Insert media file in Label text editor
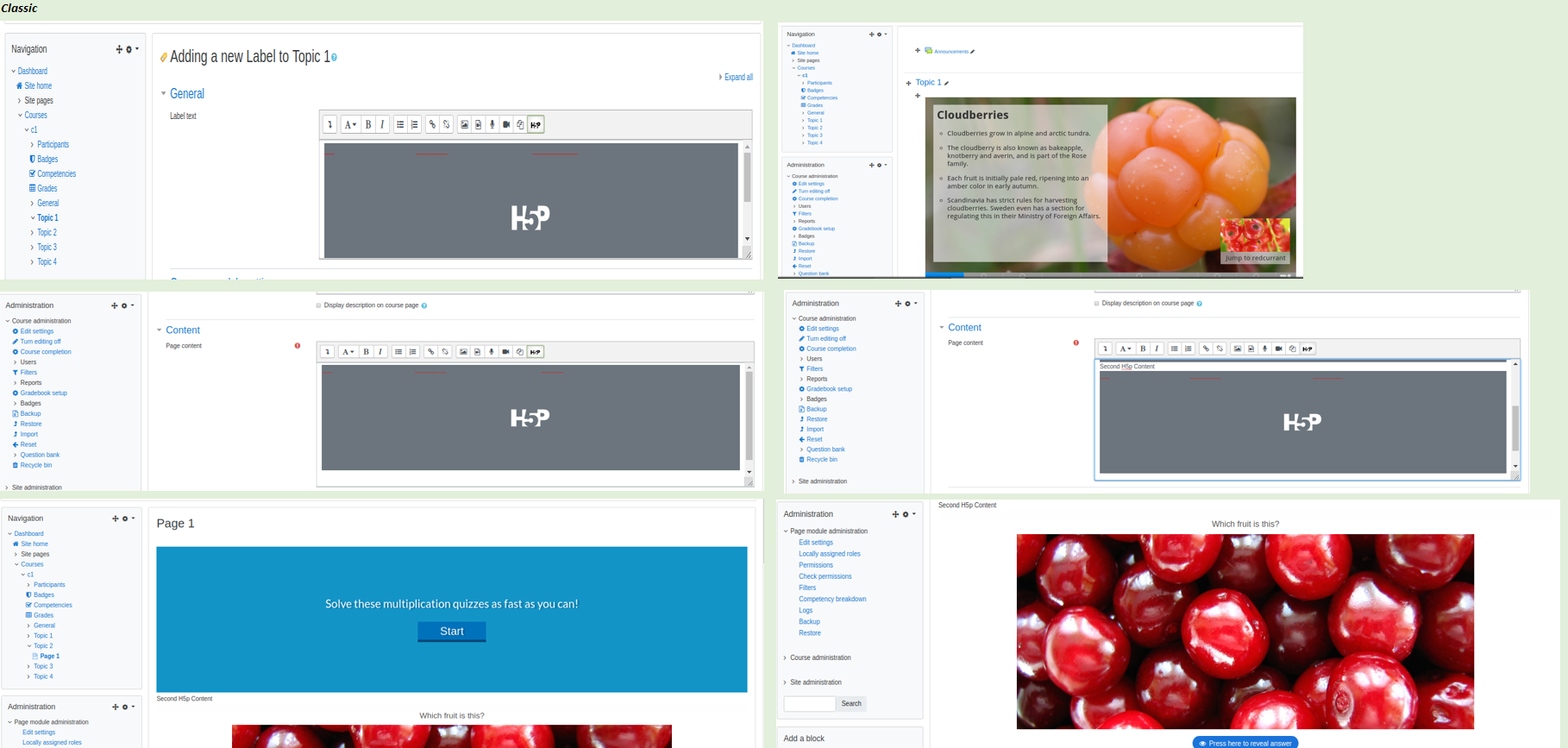The height and width of the screenshot is (748, 1568). (478, 125)
